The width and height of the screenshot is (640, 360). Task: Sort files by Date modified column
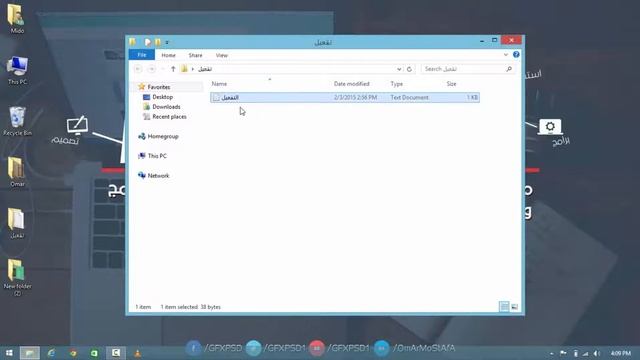pos(351,84)
